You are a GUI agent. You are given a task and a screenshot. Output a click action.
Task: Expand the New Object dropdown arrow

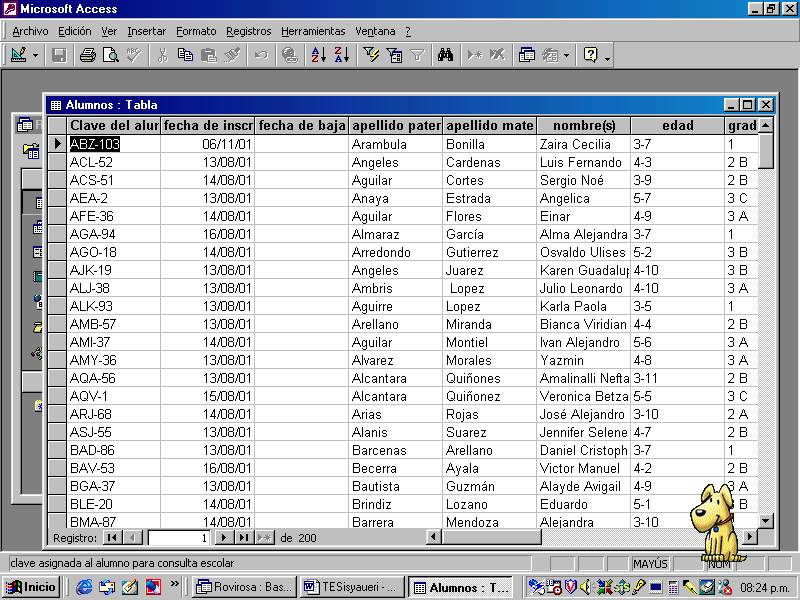tap(567, 55)
